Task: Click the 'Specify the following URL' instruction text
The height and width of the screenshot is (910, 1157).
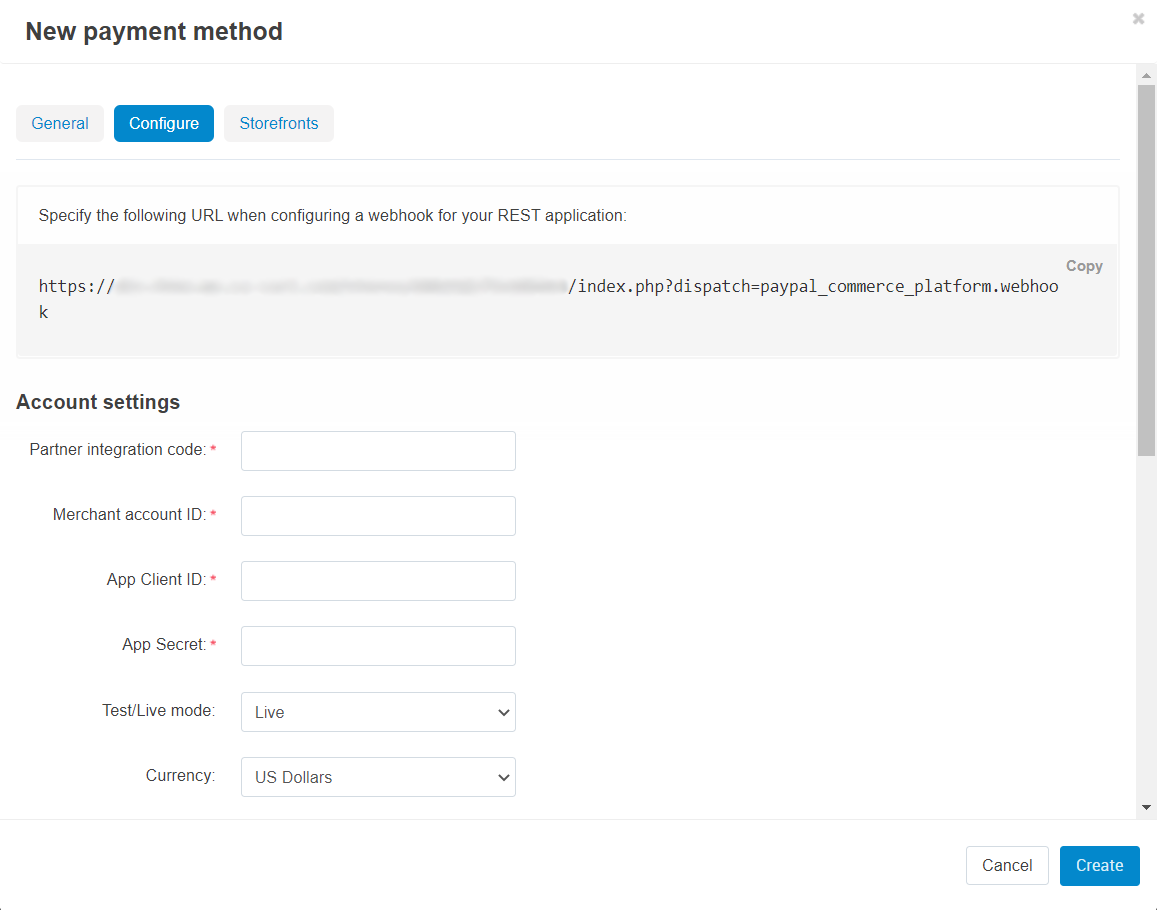Action: (x=332, y=216)
